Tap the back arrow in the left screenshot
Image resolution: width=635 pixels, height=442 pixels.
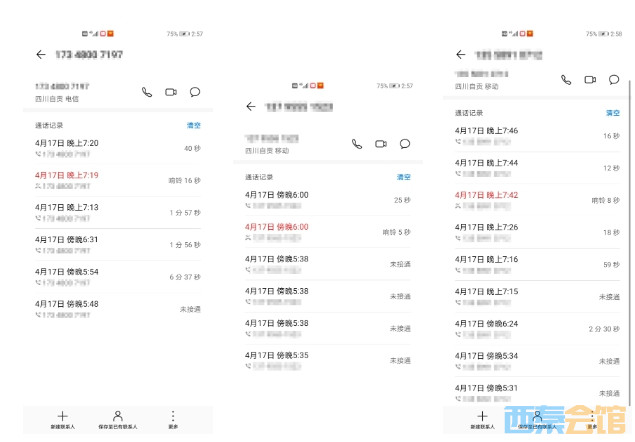(41, 55)
